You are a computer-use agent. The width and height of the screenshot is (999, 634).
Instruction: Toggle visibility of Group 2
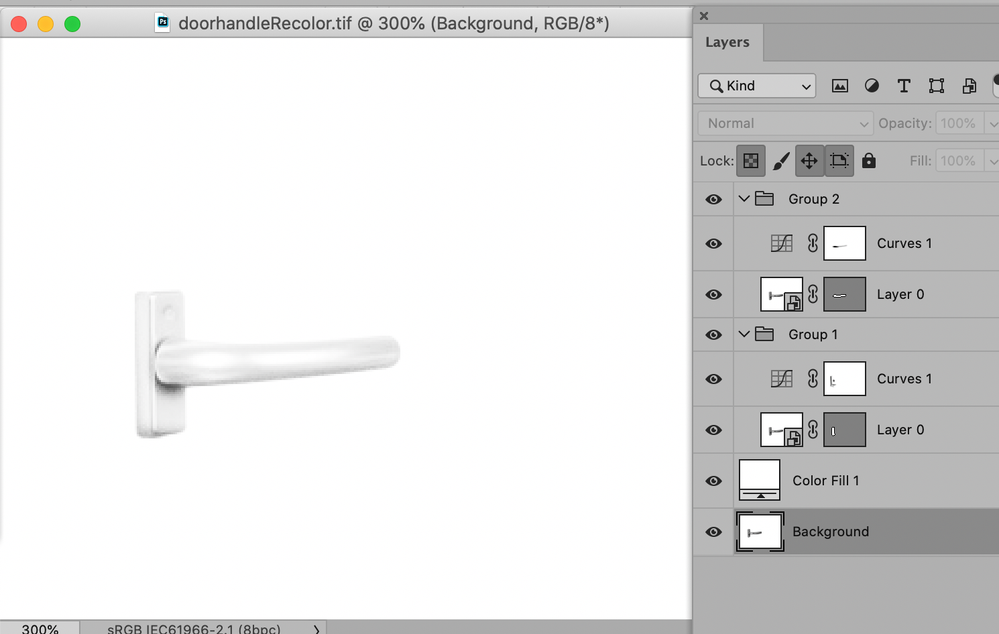click(713, 198)
